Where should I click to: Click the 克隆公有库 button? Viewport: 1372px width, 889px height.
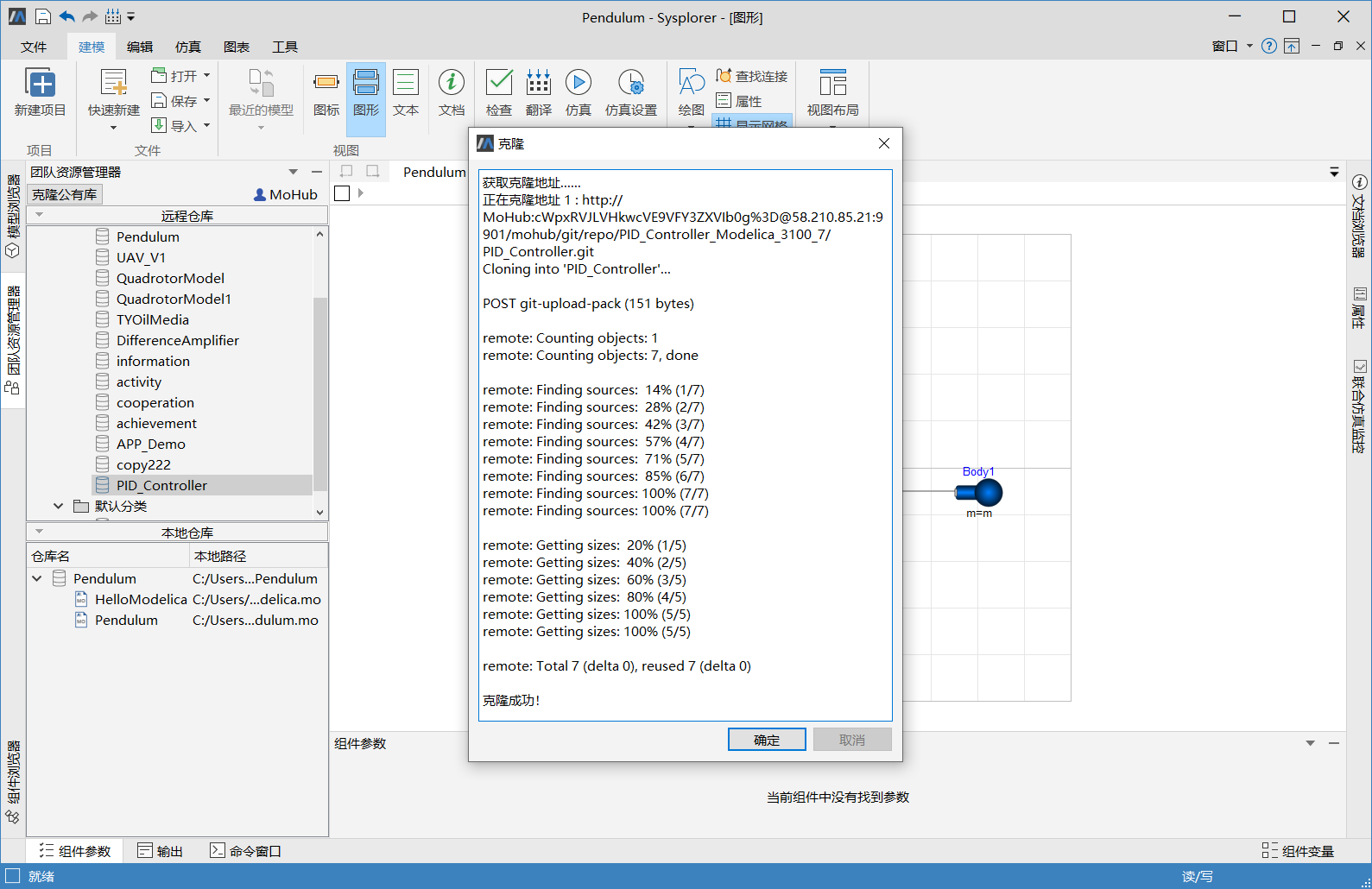pos(65,194)
